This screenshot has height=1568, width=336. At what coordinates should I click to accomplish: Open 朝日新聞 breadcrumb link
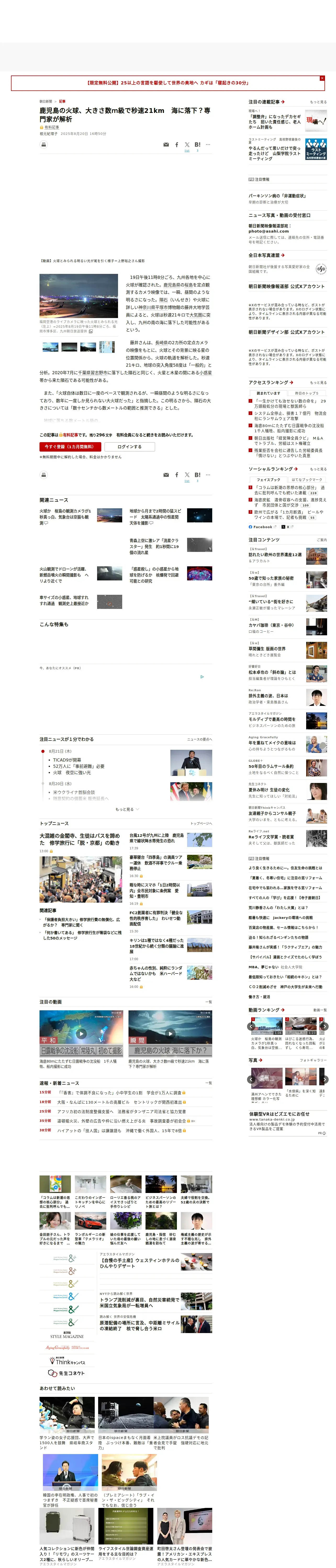(x=46, y=102)
